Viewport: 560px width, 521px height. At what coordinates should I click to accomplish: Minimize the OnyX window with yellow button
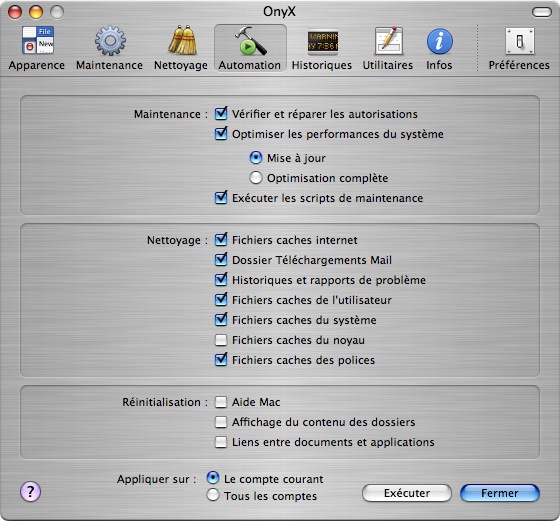click(x=36, y=12)
